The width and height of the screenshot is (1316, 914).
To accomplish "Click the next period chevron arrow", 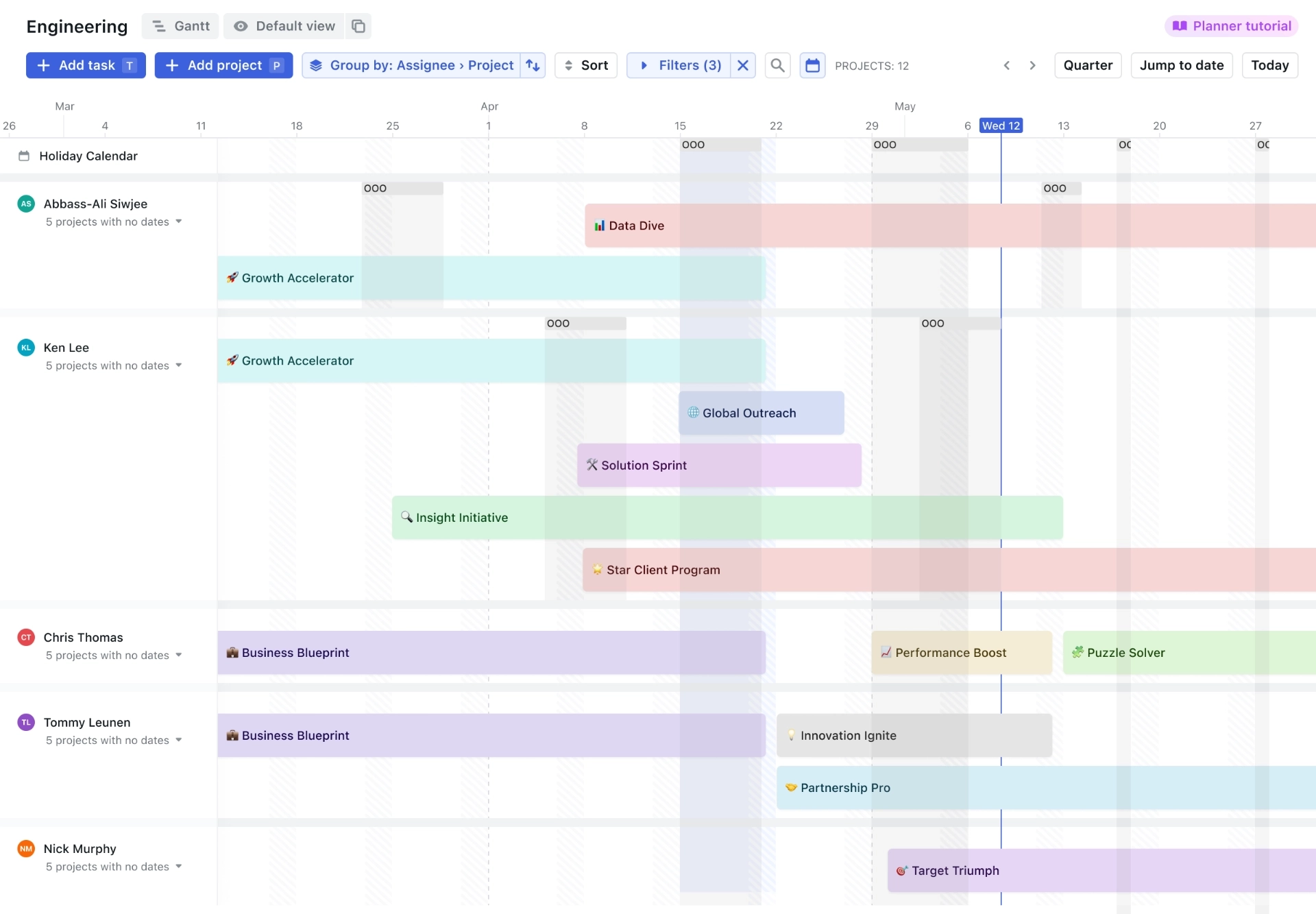I will [x=1032, y=65].
